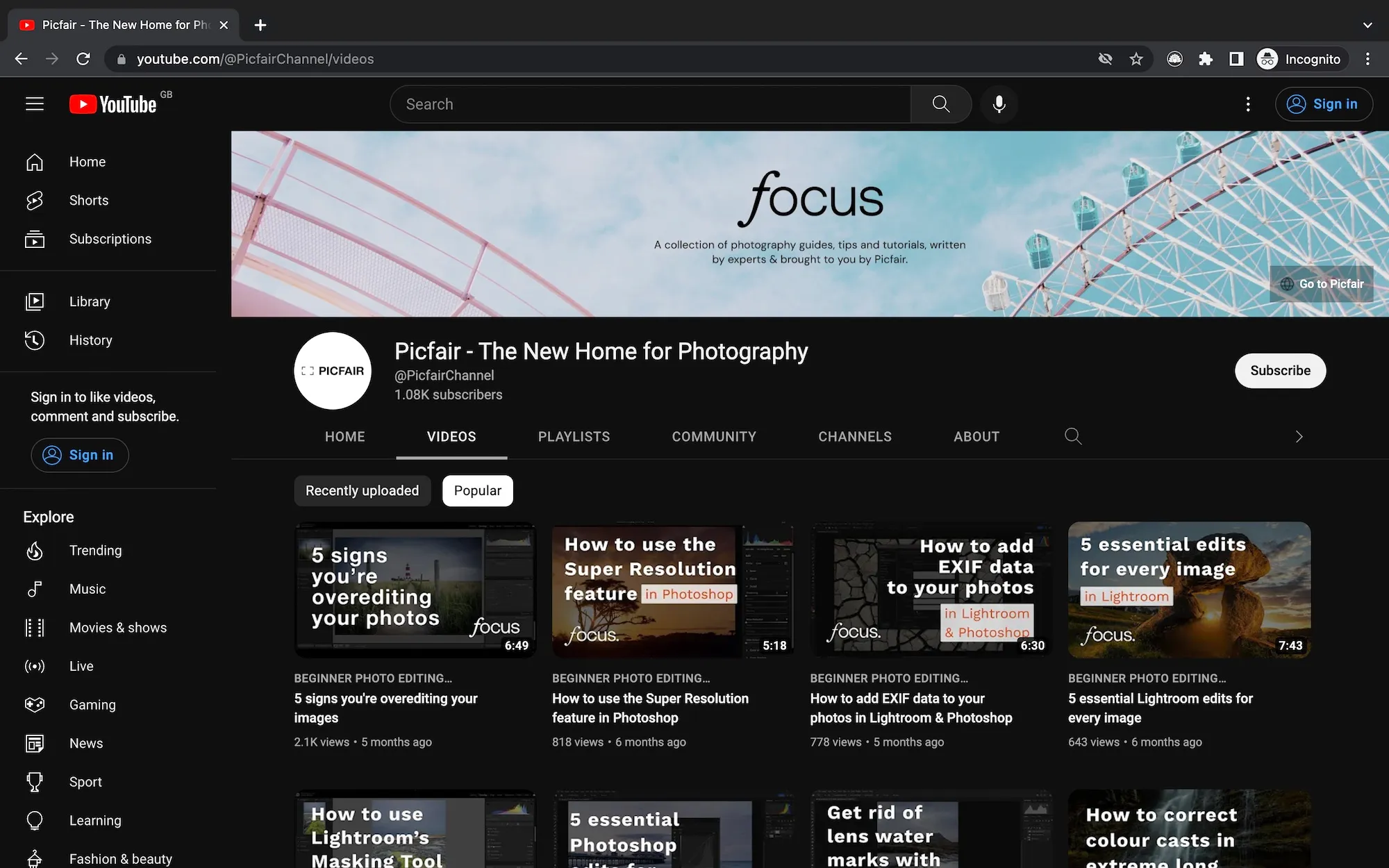Open YouTube settings three-dot menu
Screen dimensions: 1389x868
1248,104
